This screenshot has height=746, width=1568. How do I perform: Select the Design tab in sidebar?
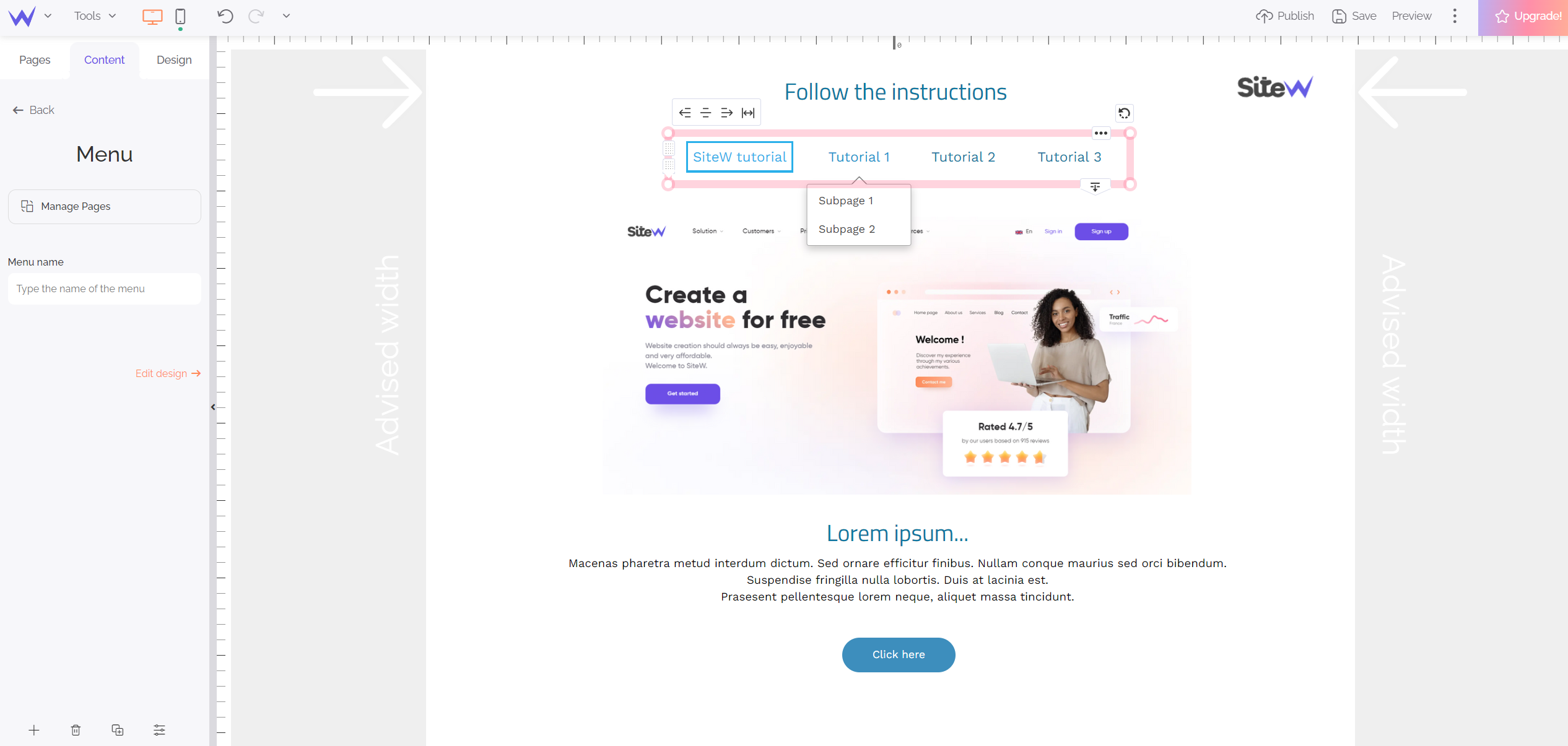point(174,59)
